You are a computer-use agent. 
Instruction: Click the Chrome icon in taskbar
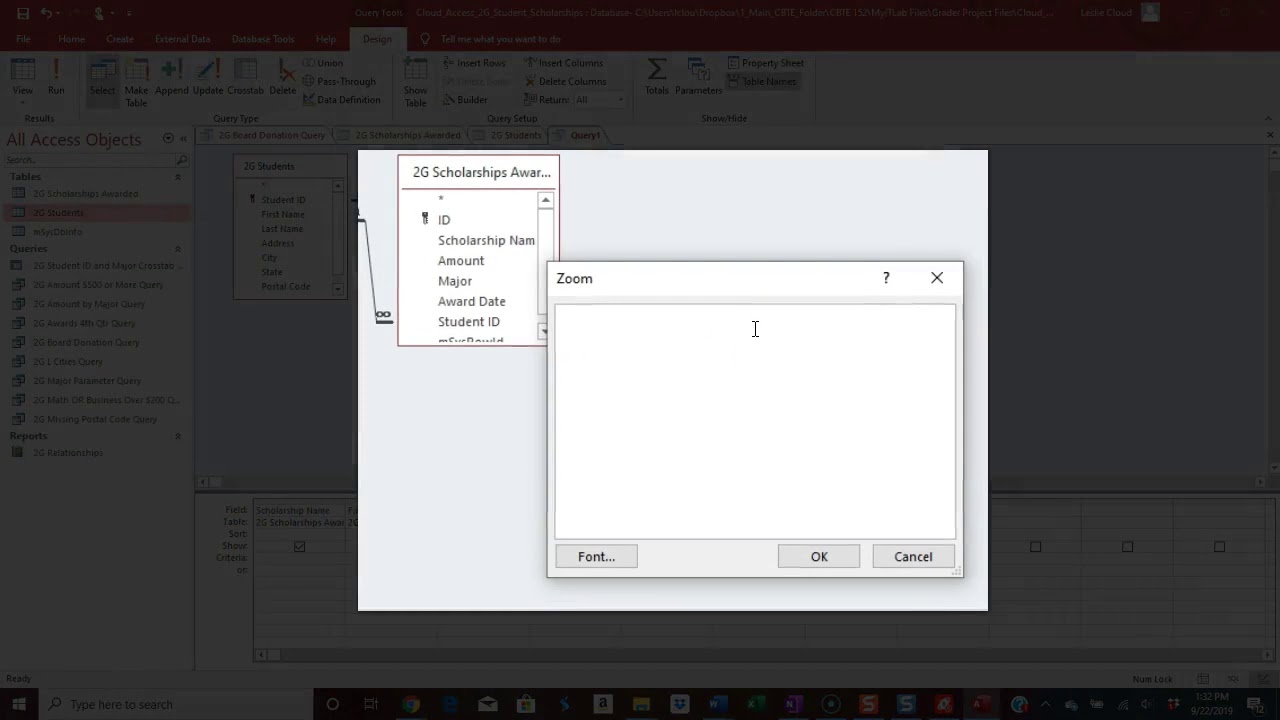(x=410, y=704)
